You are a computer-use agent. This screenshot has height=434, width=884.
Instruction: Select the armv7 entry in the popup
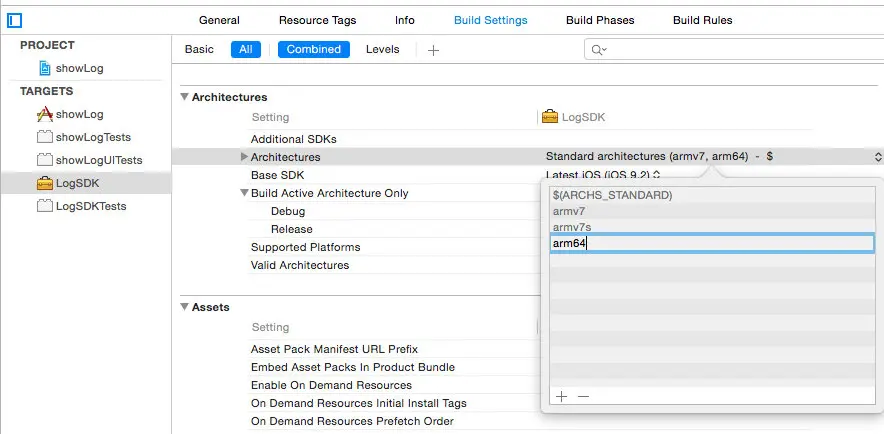pos(569,211)
